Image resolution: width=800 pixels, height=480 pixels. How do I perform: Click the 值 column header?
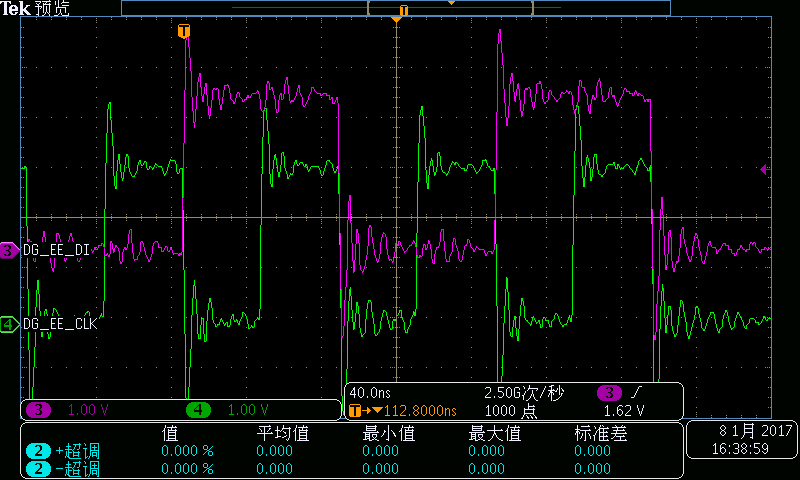point(170,434)
